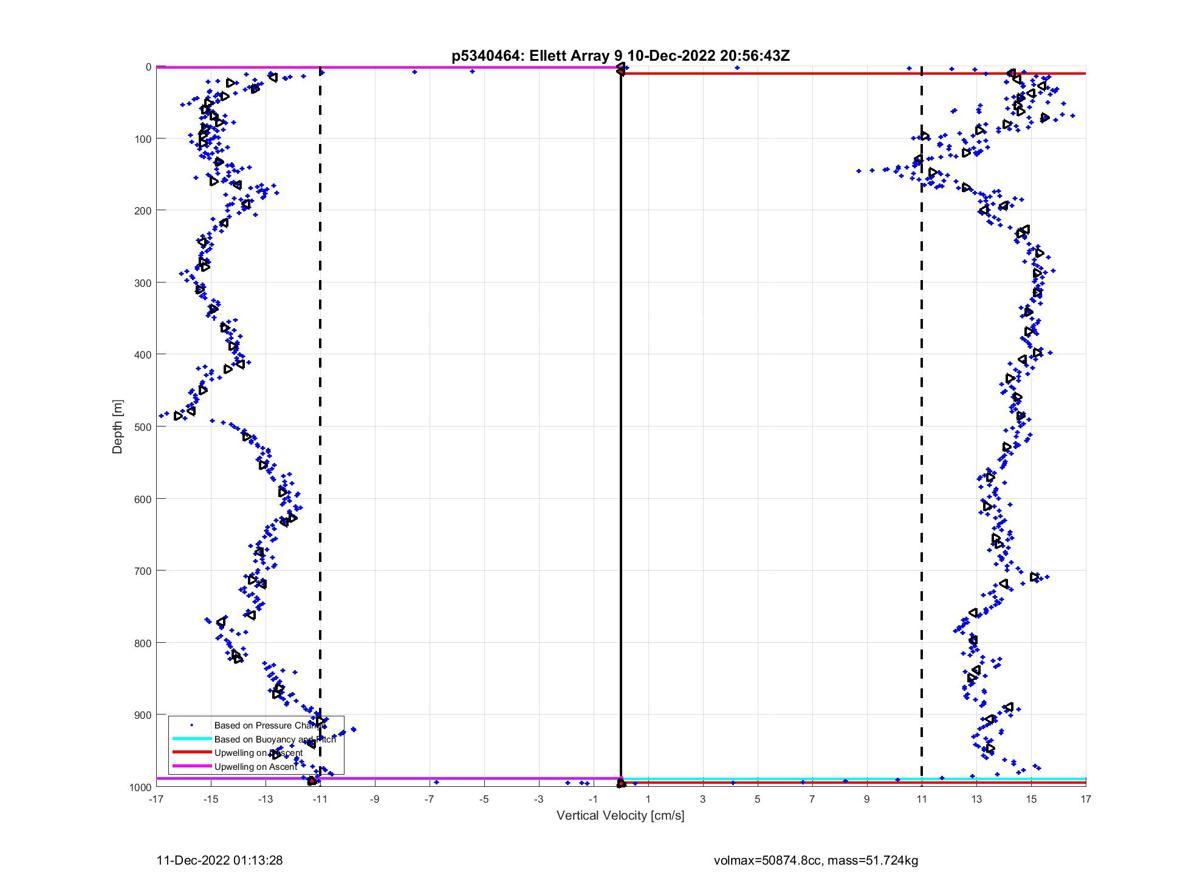Click the blue dot marker in the legend
This screenshot has width=1200, height=885.
tap(191, 724)
